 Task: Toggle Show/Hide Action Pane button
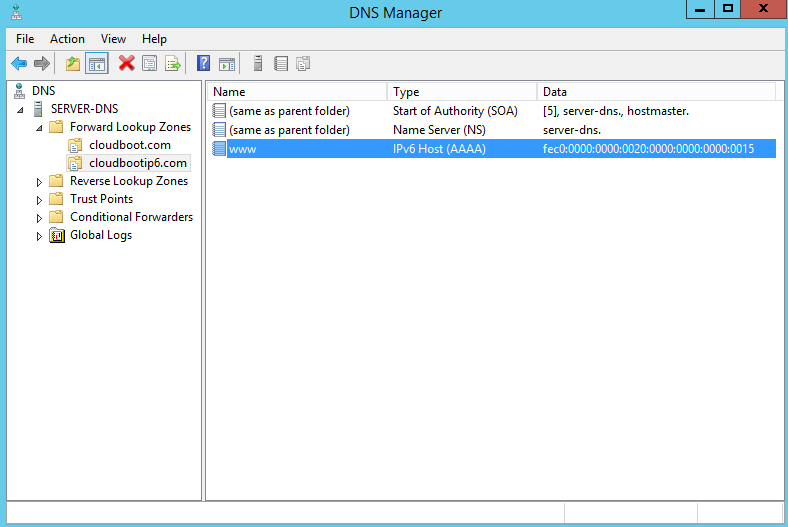227,64
